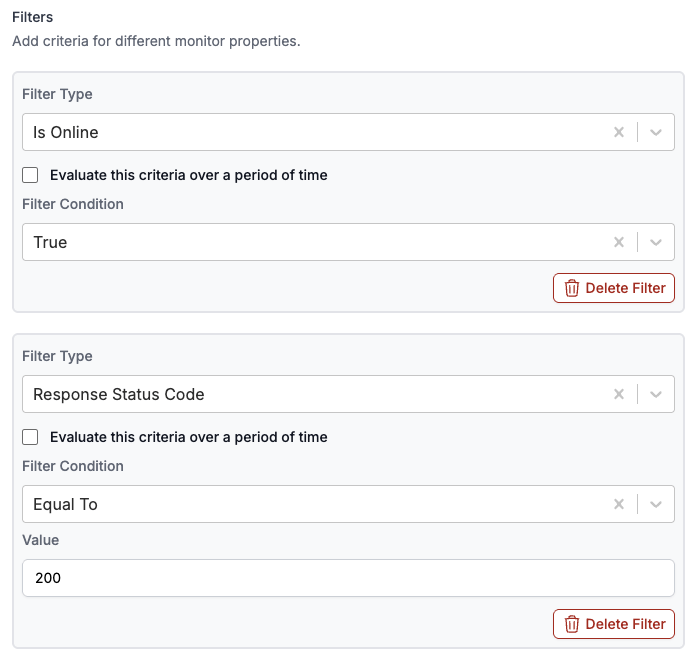Delete the Is Online filter

point(614,288)
